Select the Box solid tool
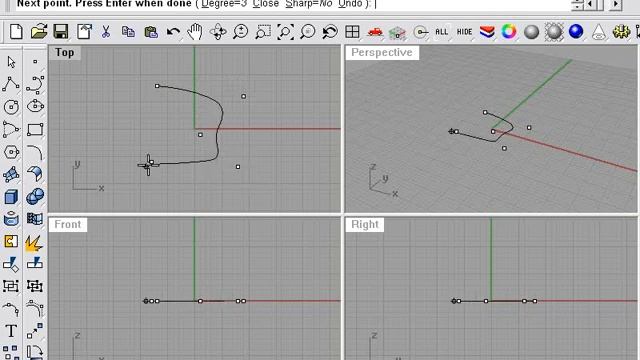The width and height of the screenshot is (640, 360). 11,197
